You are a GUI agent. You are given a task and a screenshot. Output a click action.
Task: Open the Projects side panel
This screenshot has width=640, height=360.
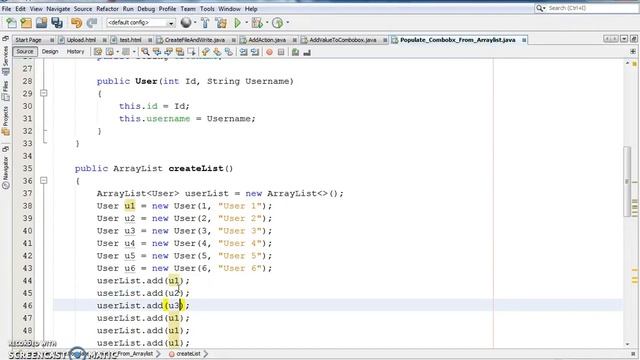click(x=5, y=120)
